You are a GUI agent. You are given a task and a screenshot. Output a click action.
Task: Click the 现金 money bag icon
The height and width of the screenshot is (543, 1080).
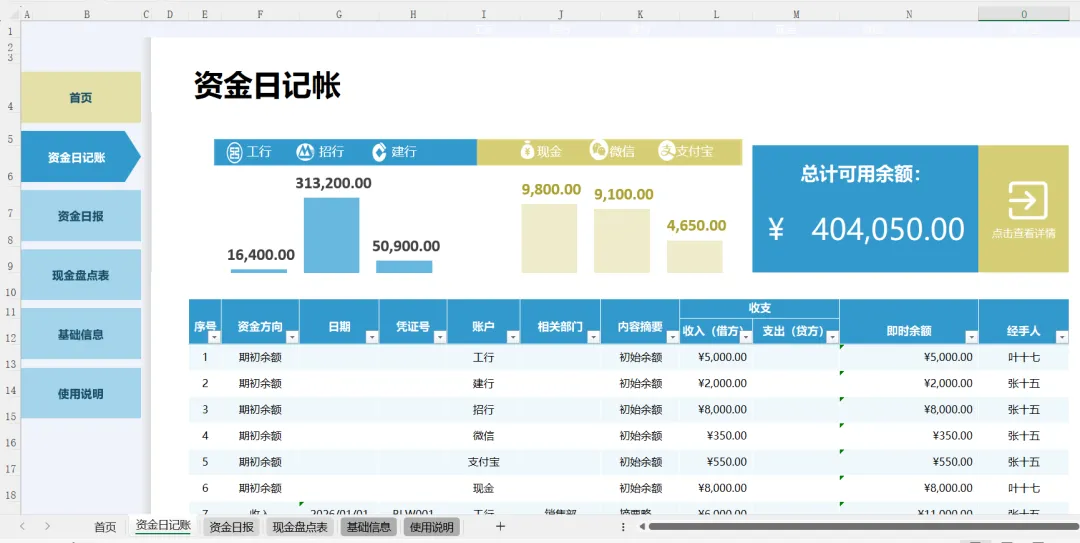tap(527, 151)
